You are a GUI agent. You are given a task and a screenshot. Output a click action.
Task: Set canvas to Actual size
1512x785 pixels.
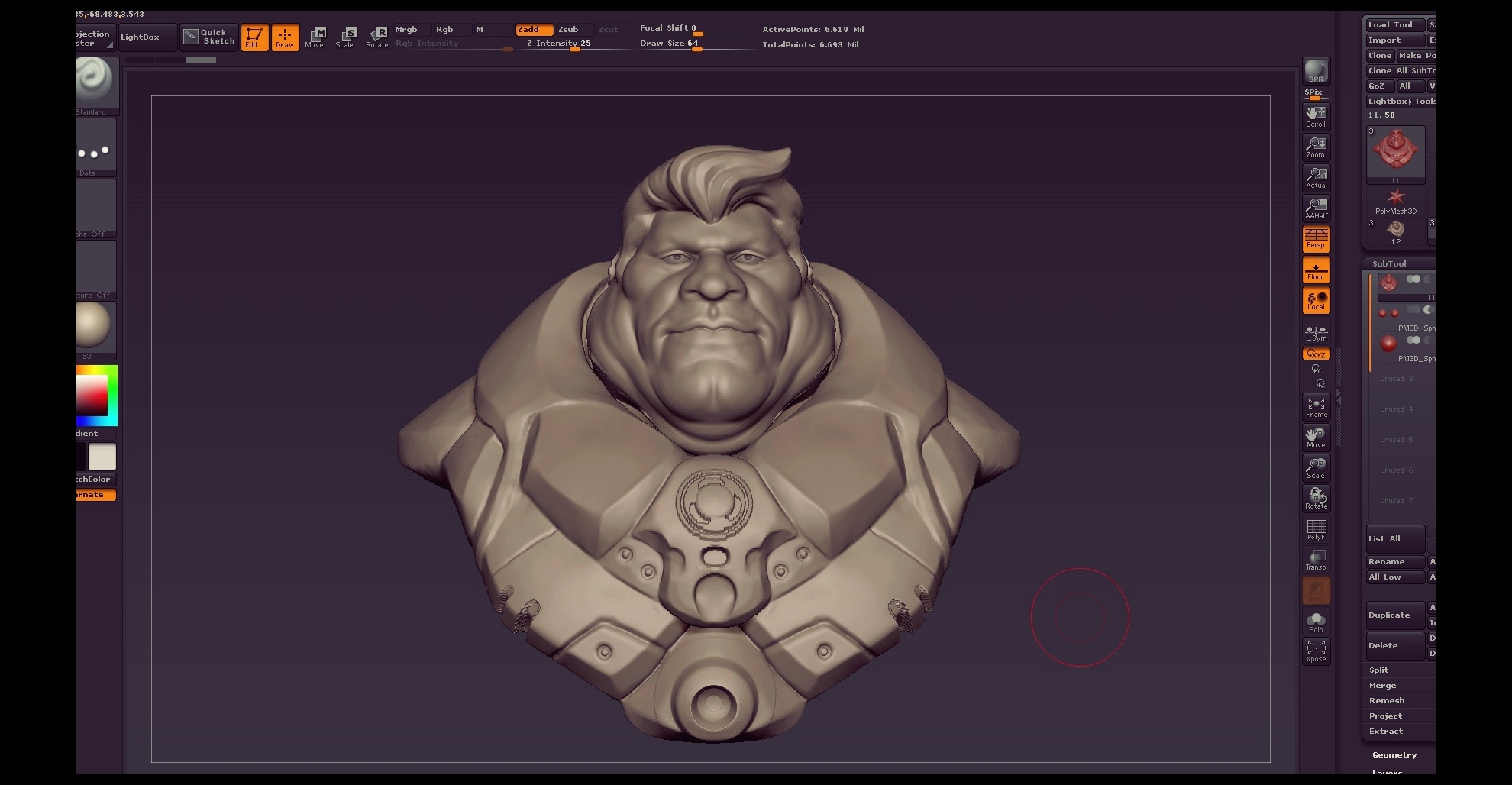tap(1316, 178)
